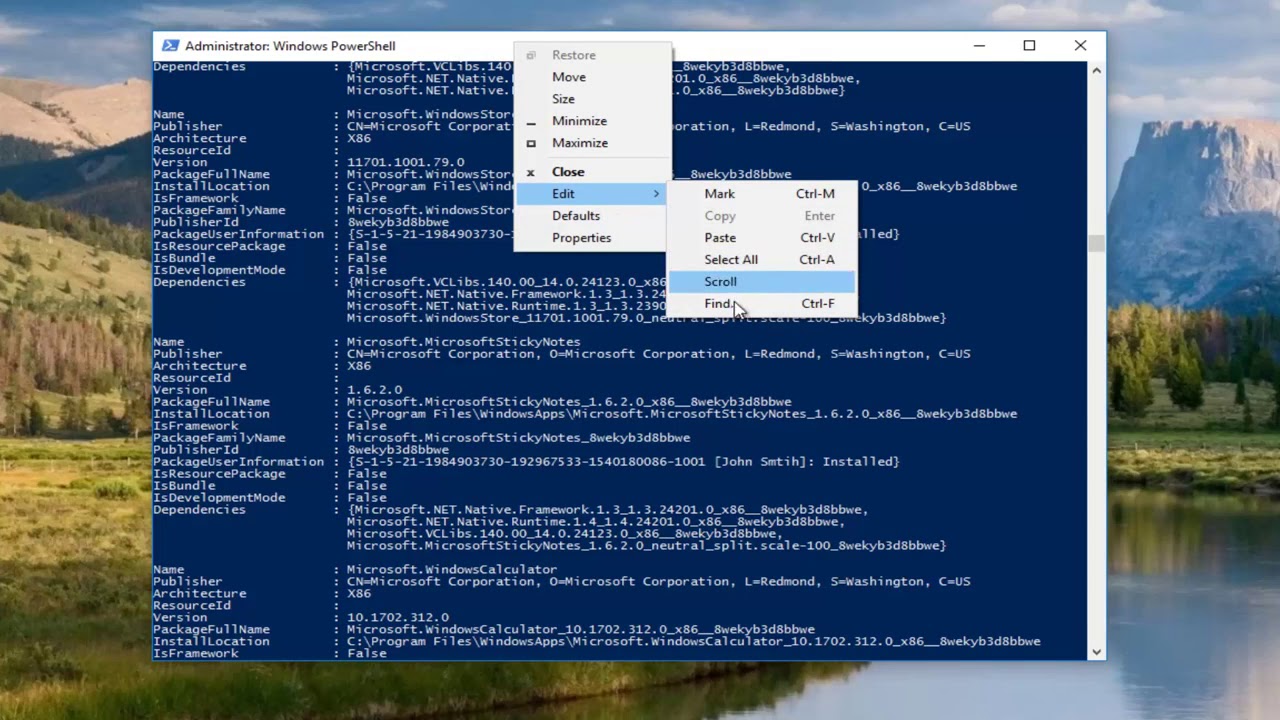Choose Mark in the Edit submenu
1280x720 pixels.
[762, 194]
